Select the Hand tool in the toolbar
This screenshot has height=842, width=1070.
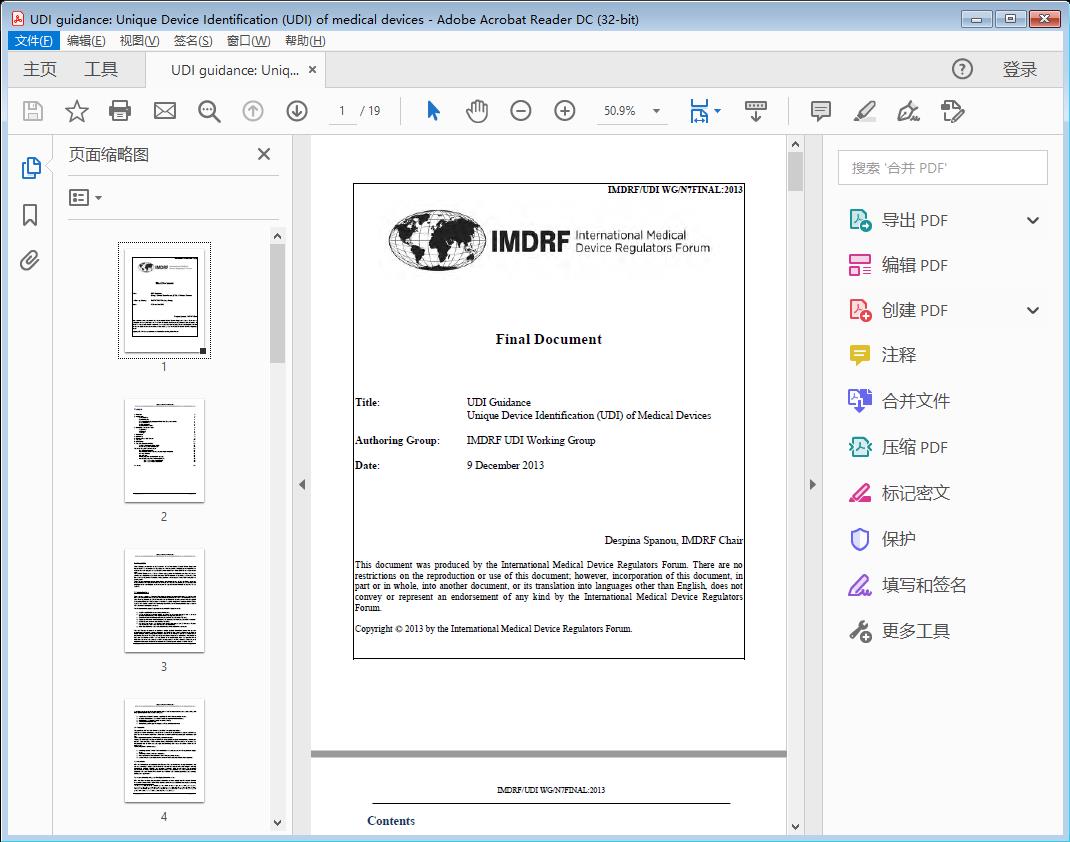click(x=477, y=111)
